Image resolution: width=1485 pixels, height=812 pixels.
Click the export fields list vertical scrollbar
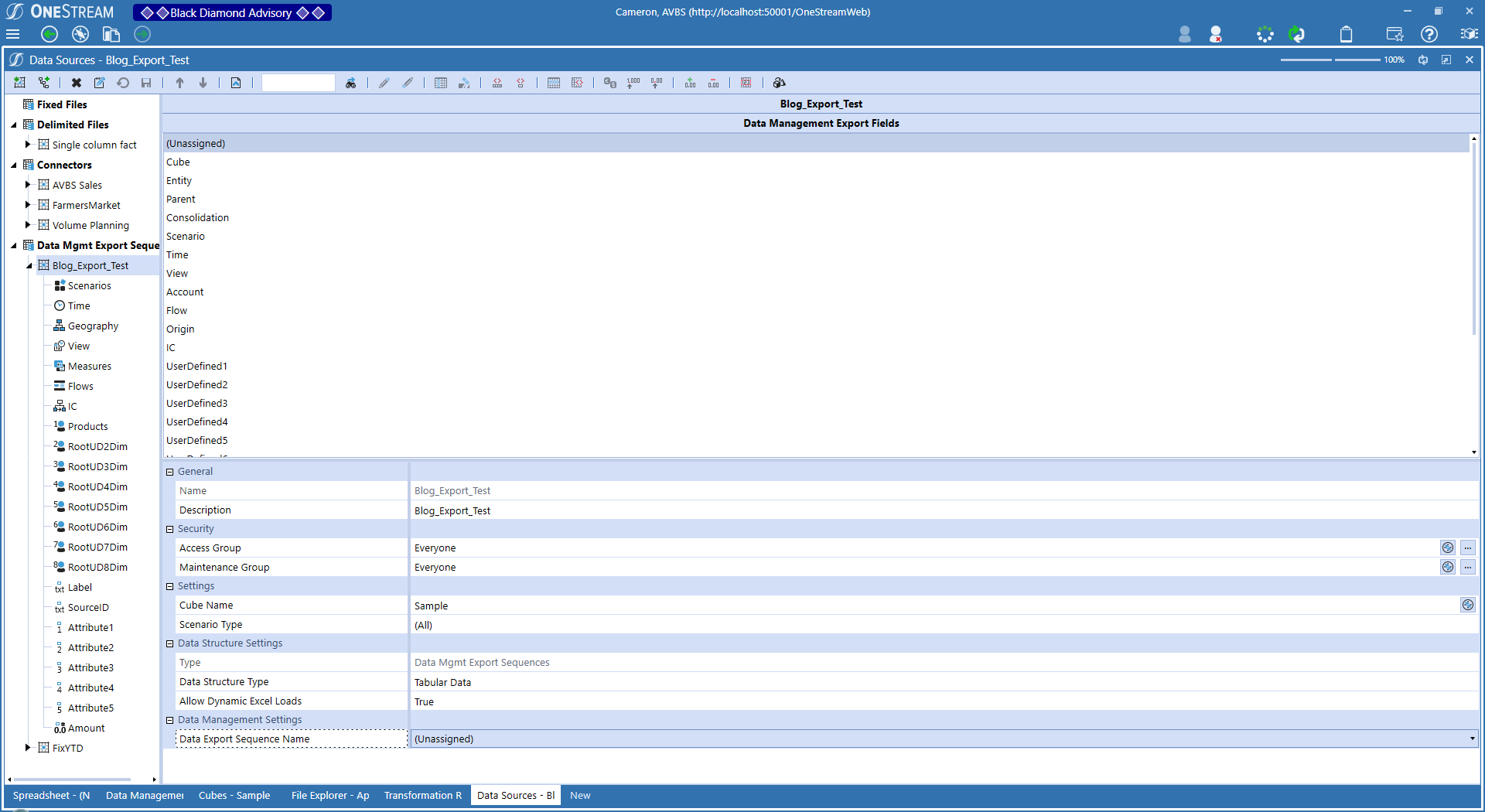coord(1473,240)
